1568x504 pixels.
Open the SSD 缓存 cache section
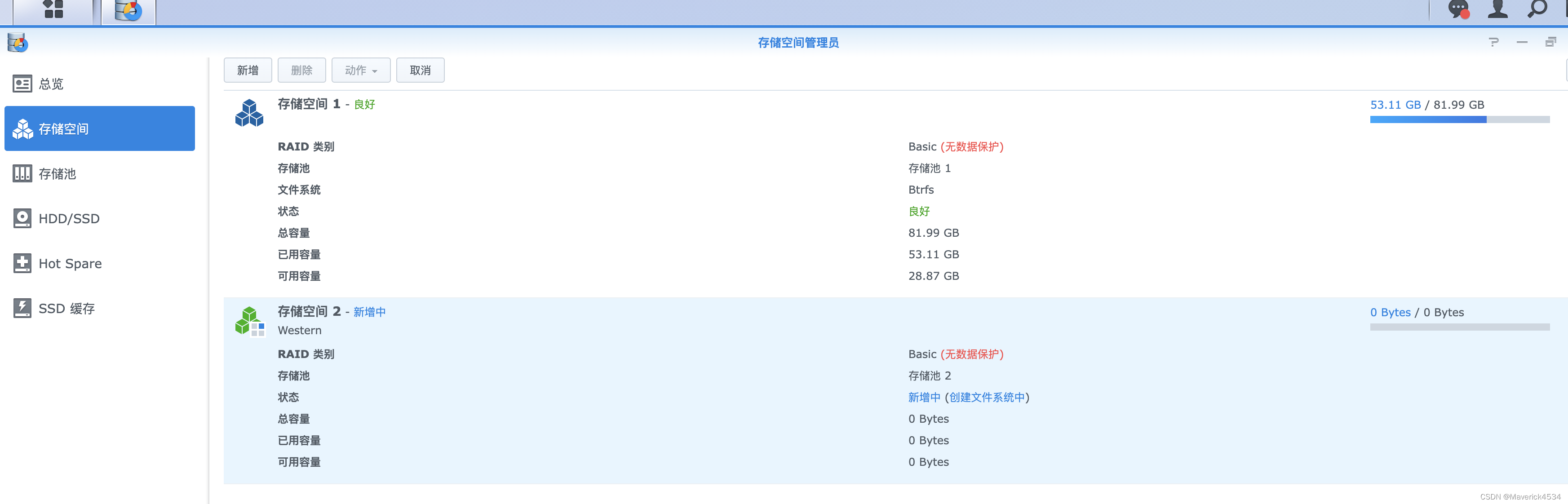66,309
